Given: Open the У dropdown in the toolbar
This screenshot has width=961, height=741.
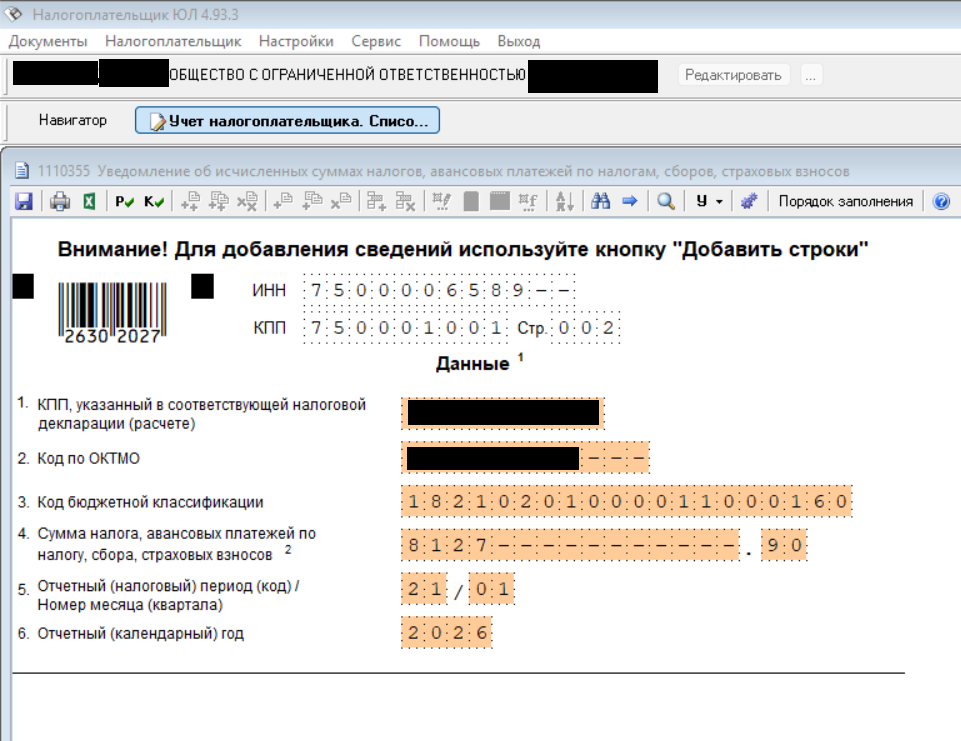Looking at the screenshot, I should 709,201.
